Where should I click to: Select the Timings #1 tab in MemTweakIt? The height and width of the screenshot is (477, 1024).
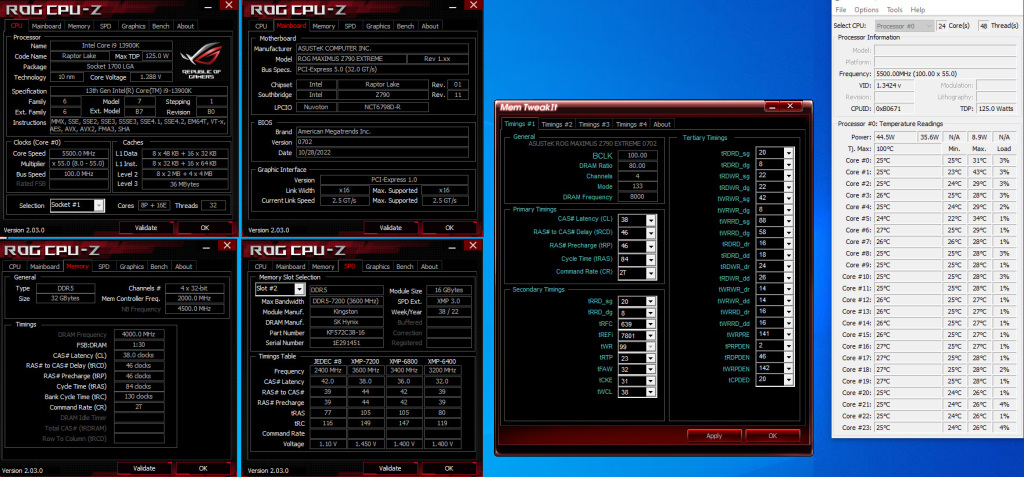click(519, 124)
